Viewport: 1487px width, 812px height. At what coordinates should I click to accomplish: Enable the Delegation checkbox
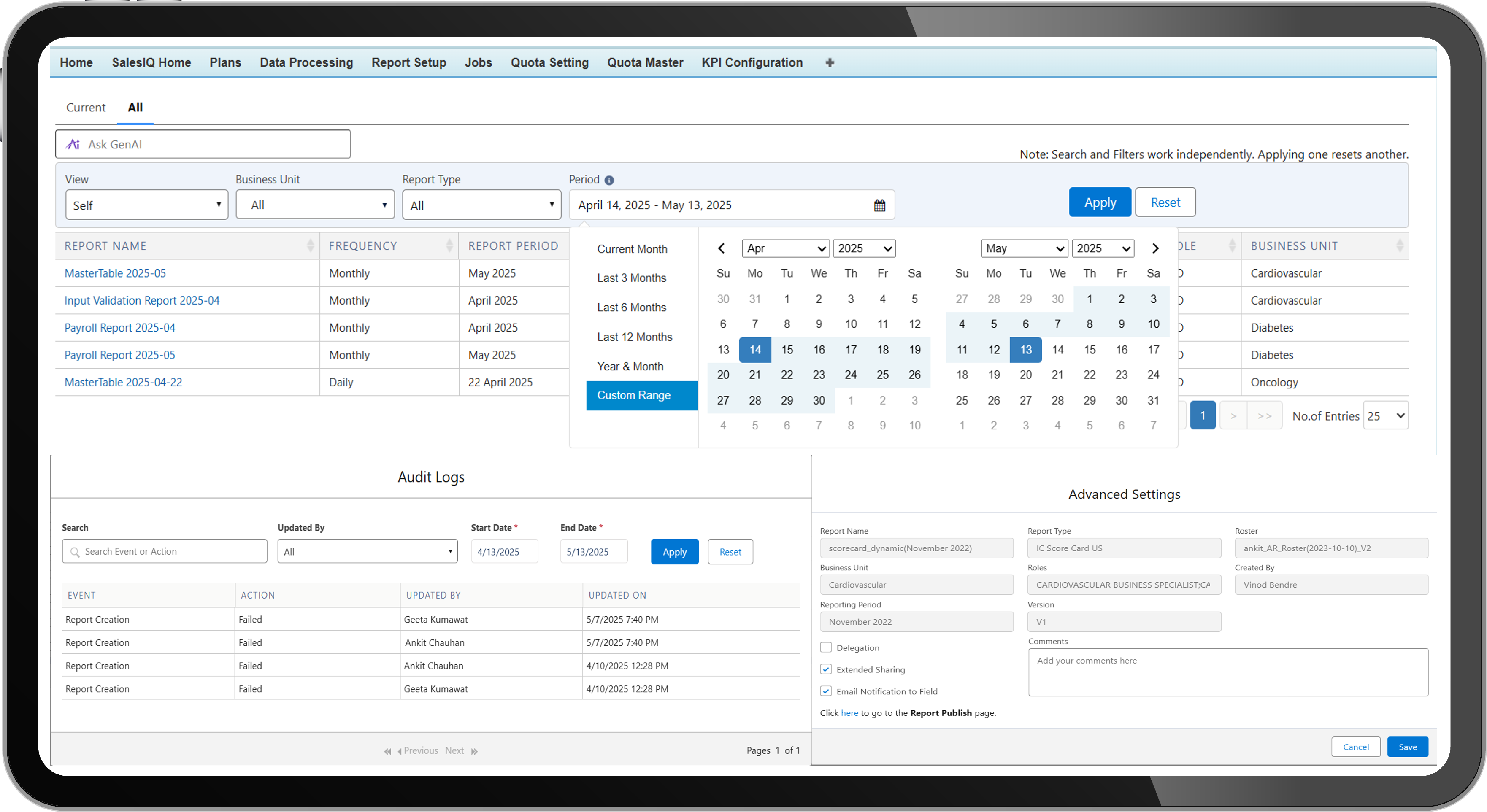coord(825,647)
